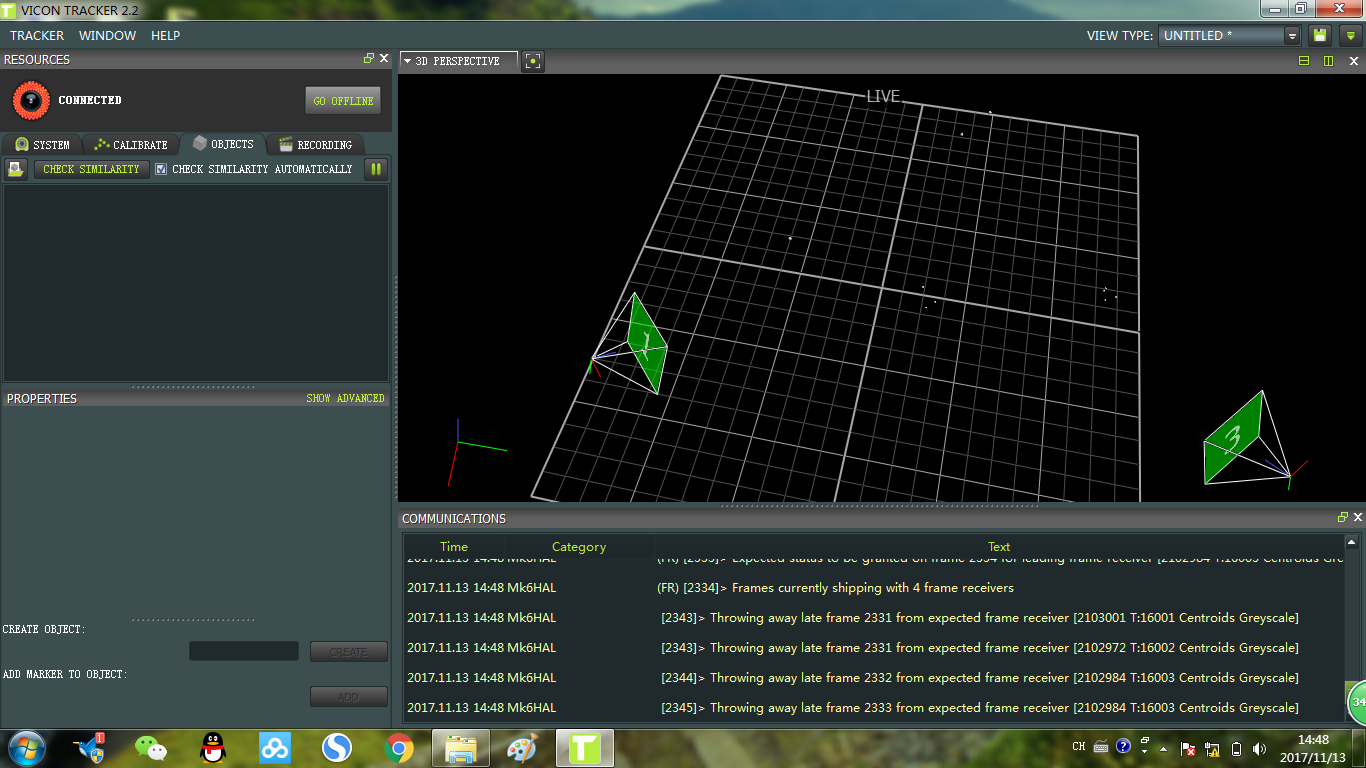The width and height of the screenshot is (1366, 768).
Task: Switch to the Calibrate tab
Action: pos(130,145)
